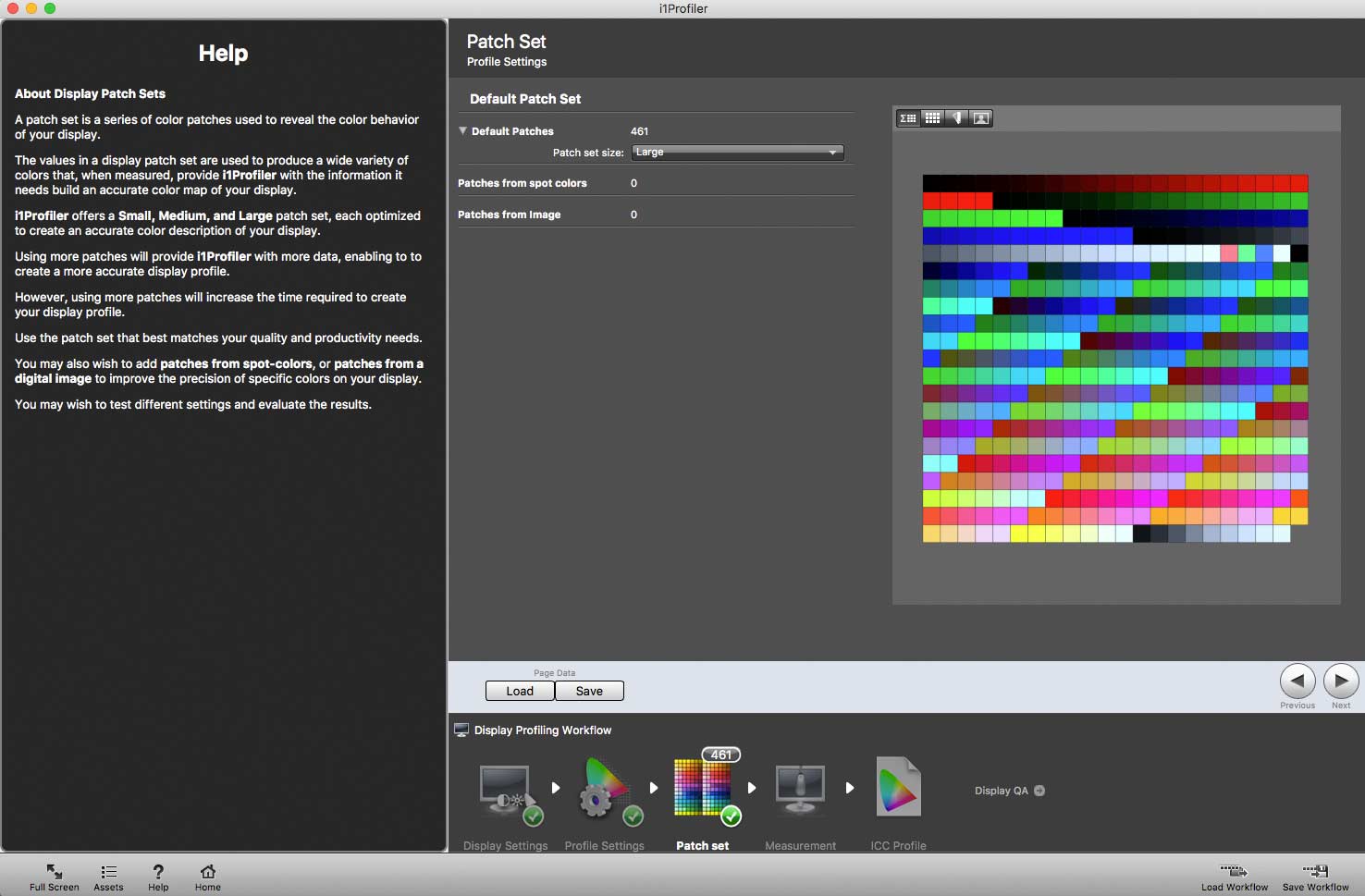Click the Save page data button
Viewport: 1365px width, 896px height.
(589, 691)
